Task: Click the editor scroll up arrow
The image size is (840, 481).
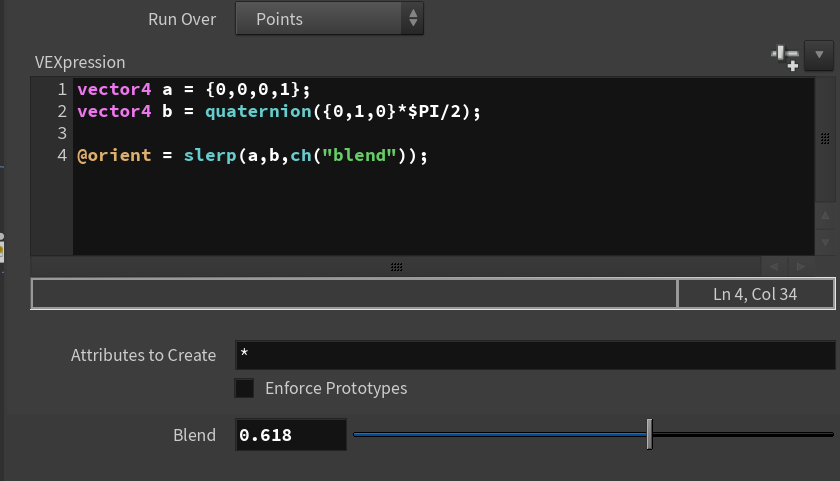Action: pos(825,215)
